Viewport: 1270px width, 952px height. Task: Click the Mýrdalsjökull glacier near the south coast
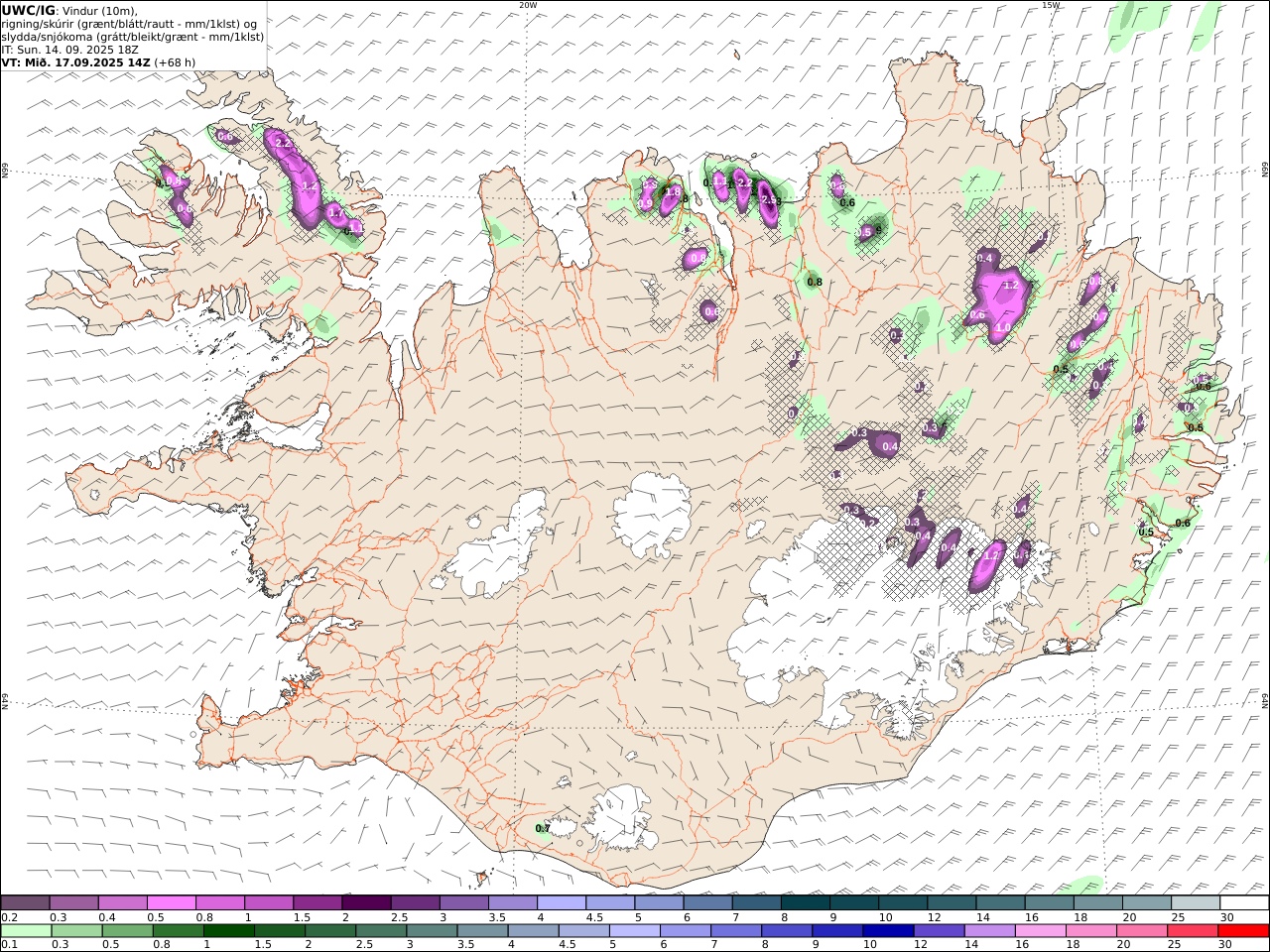621,819
